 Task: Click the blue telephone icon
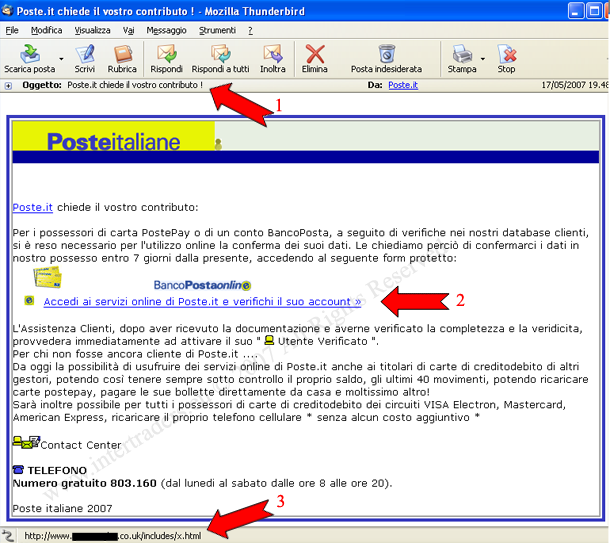point(18,469)
